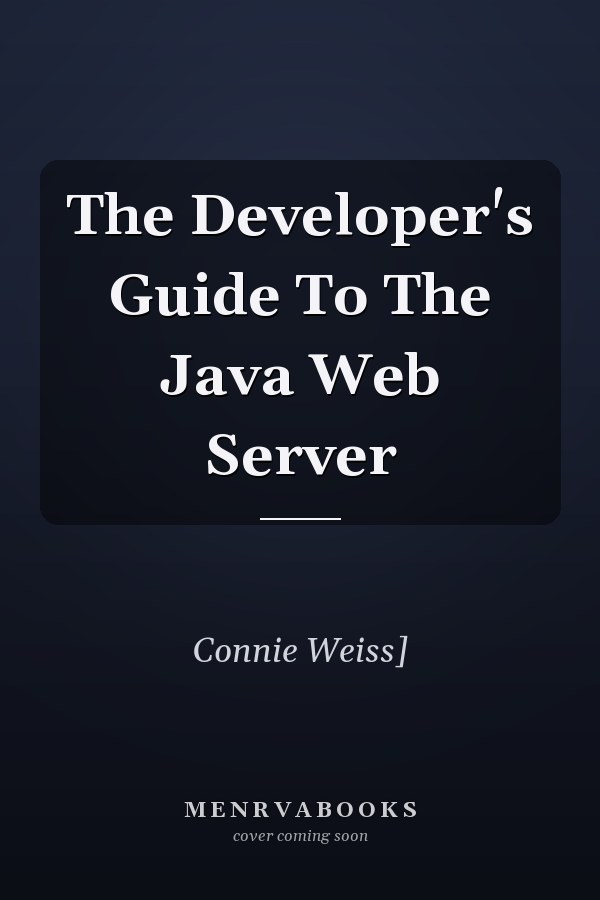Click the publisher name 'MENRVABOOKS'
The image size is (600, 900).
300,809
